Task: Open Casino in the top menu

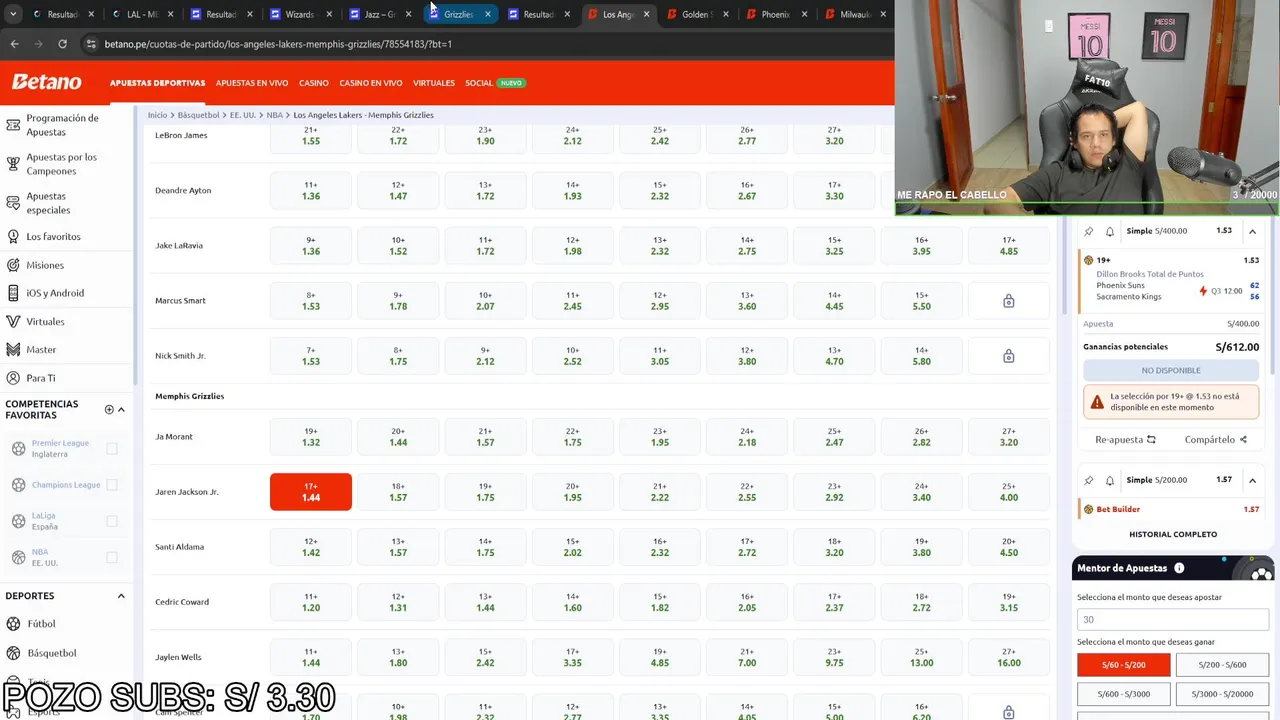Action: [314, 83]
